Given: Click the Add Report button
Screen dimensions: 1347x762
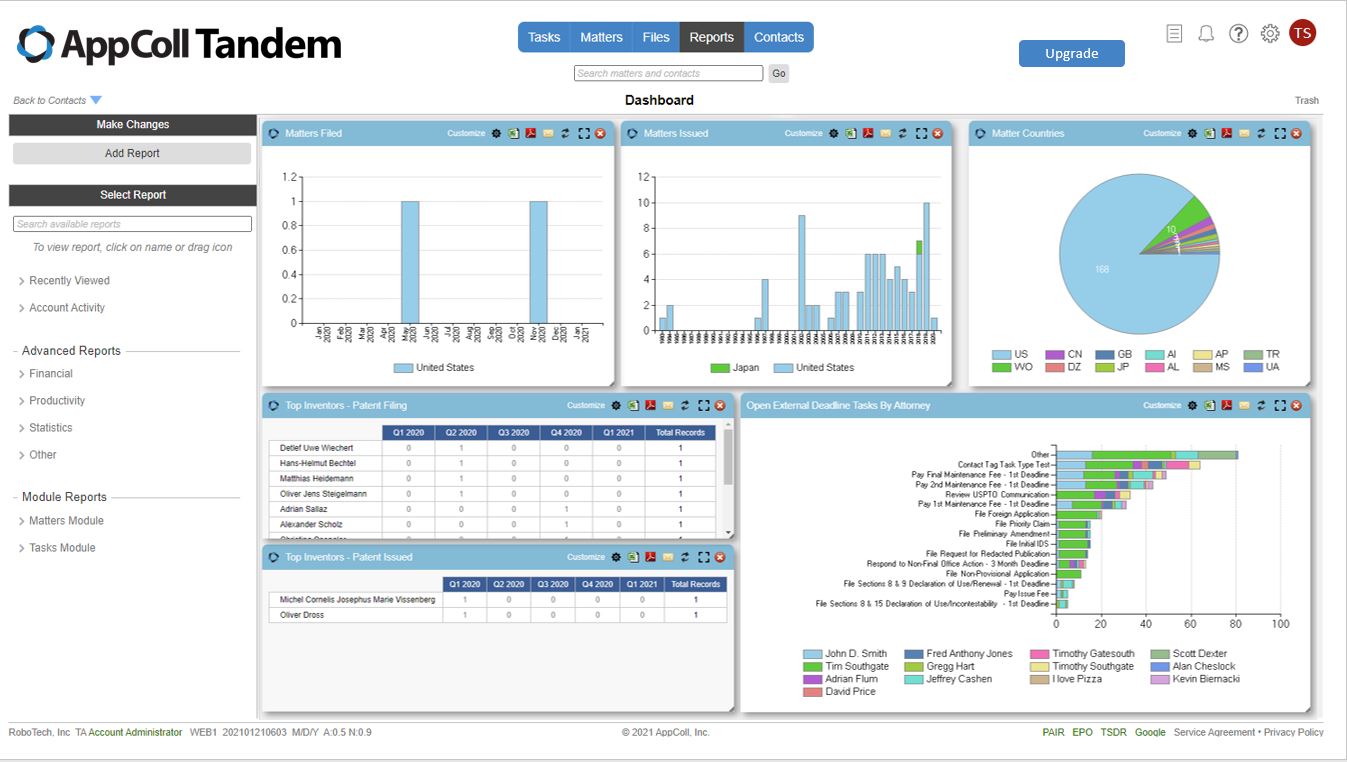Looking at the screenshot, I should (x=131, y=153).
